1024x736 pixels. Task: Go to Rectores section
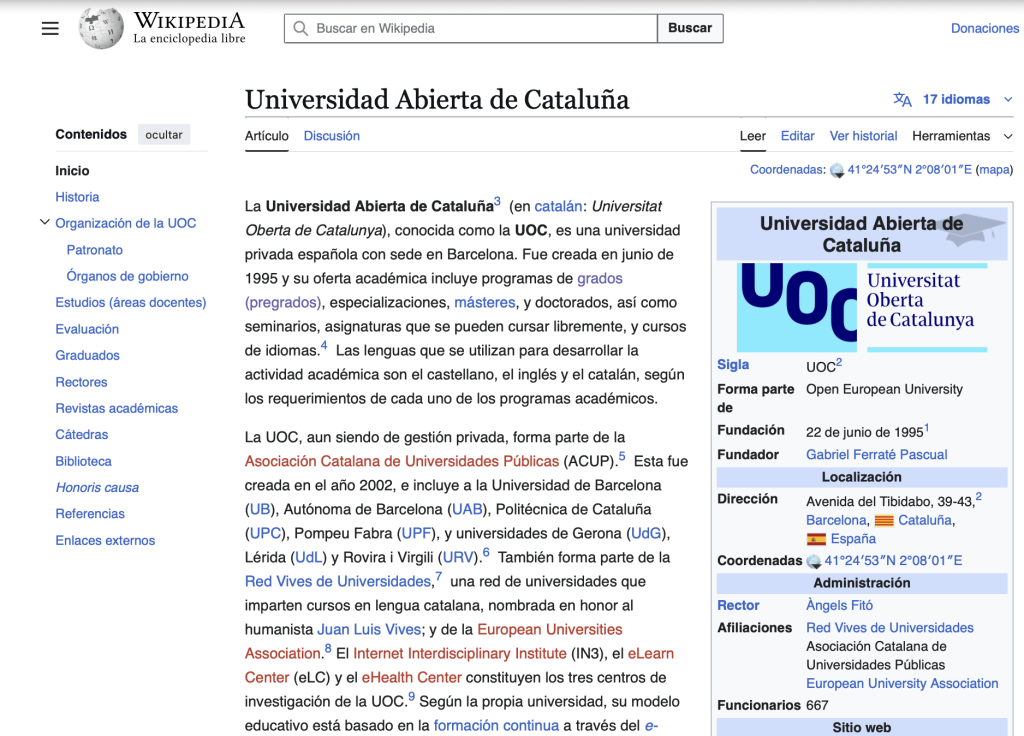[x=81, y=381]
